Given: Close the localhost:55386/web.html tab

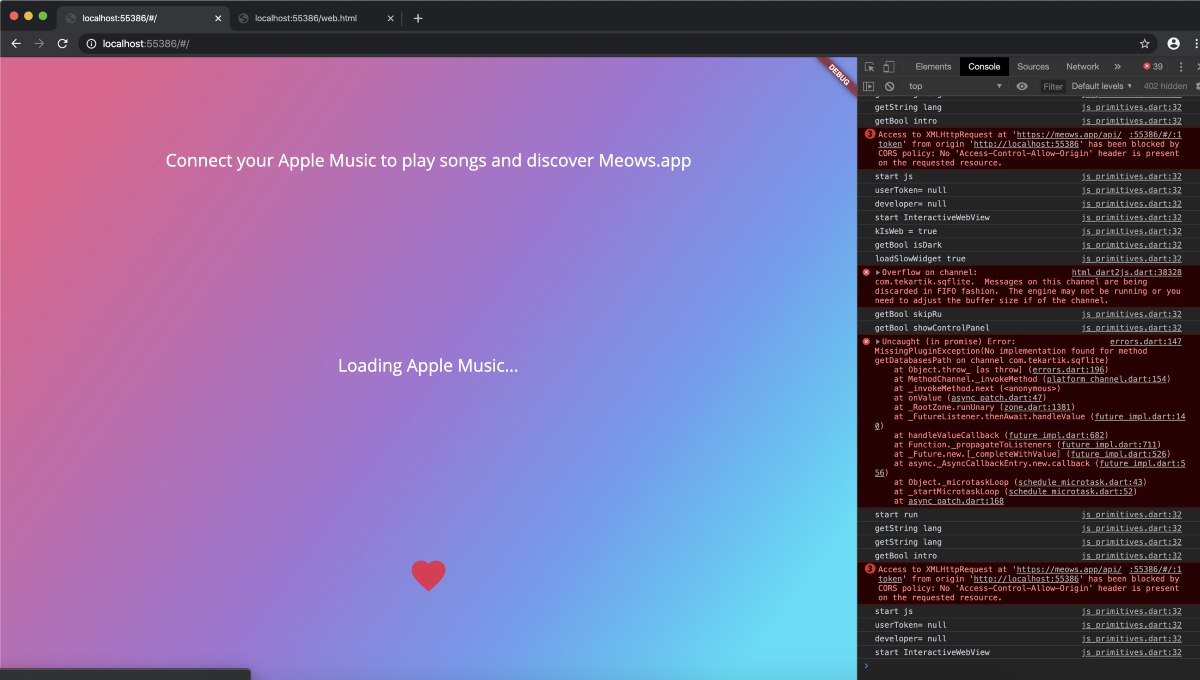Looking at the screenshot, I should point(392,18).
